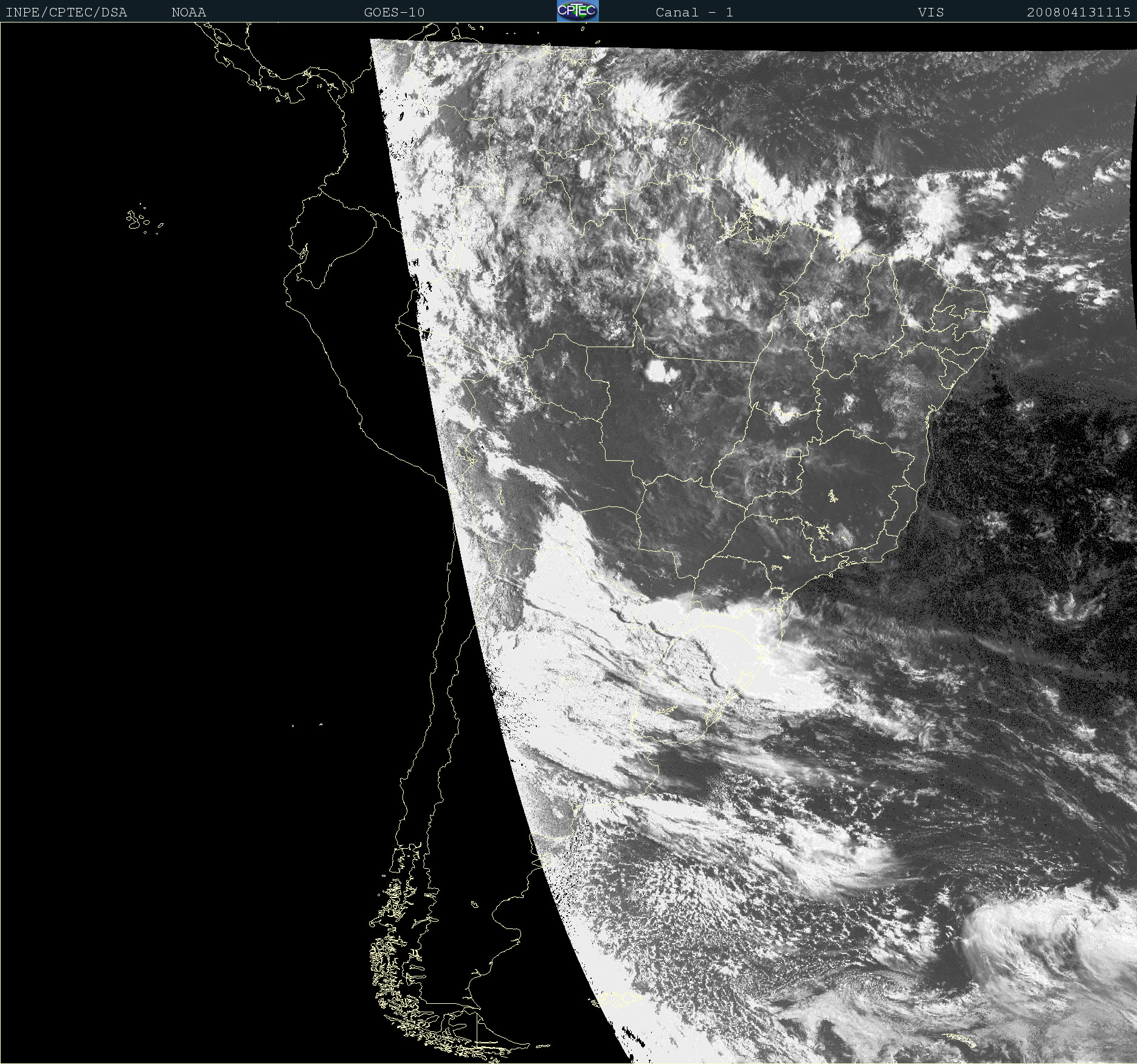Click the GOES-10 satellite label

coord(395,12)
